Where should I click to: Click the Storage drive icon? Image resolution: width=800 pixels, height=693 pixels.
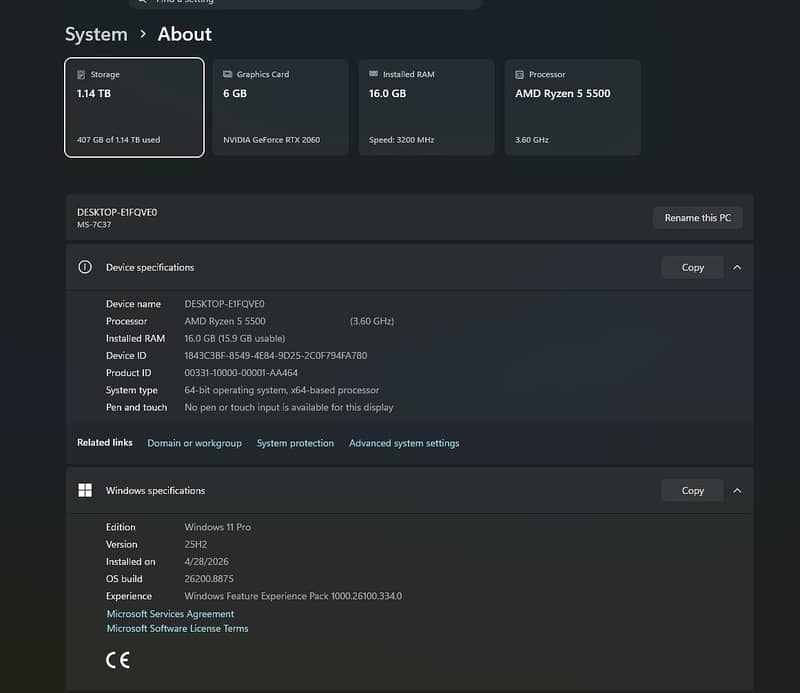(81, 75)
